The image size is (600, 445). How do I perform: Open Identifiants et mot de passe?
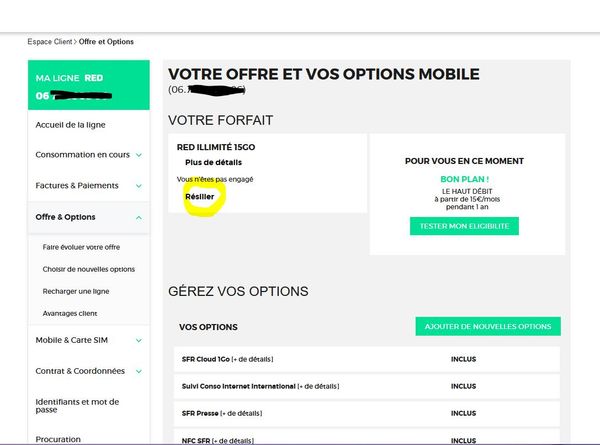(77, 405)
